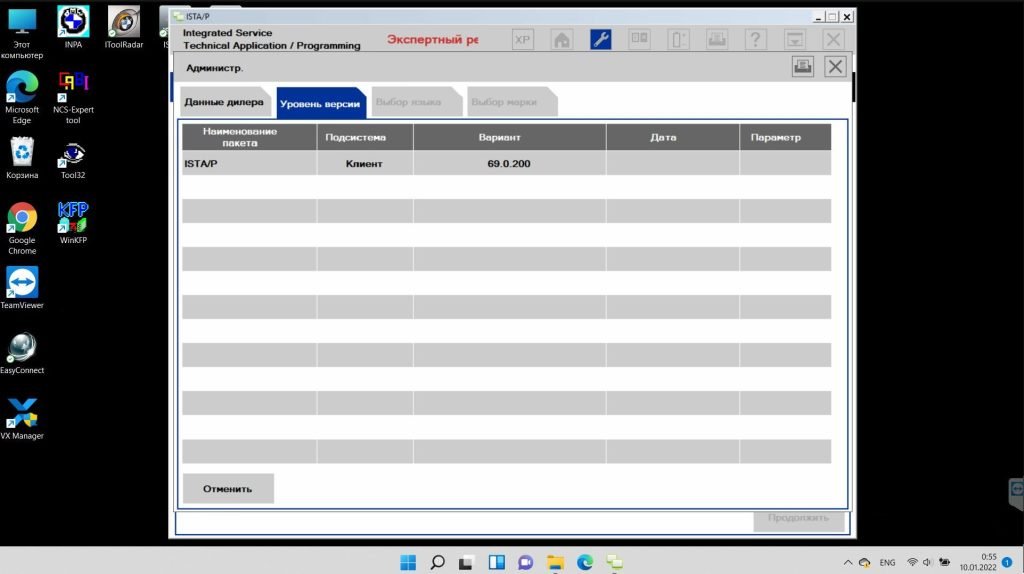Open Tool32 desktop shortcut
Image resolution: width=1024 pixels, height=574 pixels.
(x=73, y=160)
